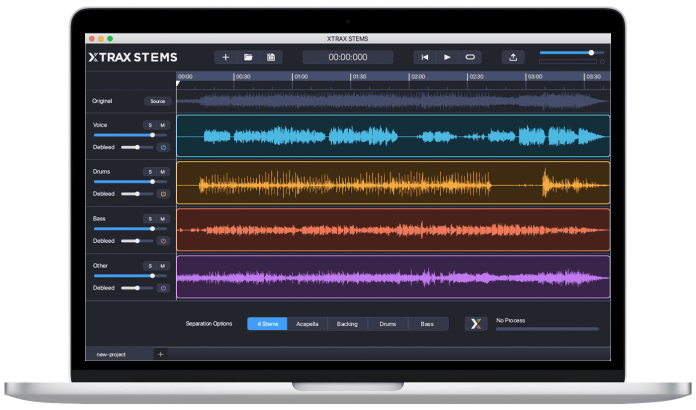
Task: Click the Source button for Original track
Action: pos(158,101)
